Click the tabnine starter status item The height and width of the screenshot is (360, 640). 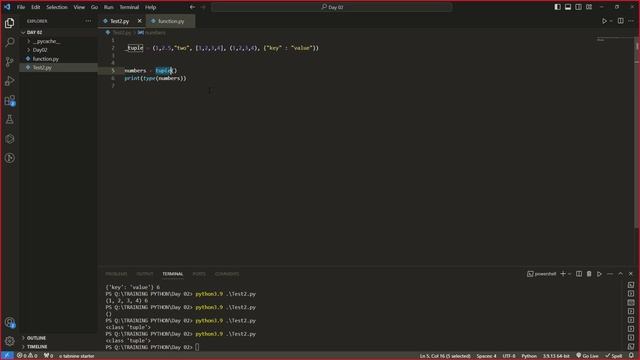[x=77, y=356]
